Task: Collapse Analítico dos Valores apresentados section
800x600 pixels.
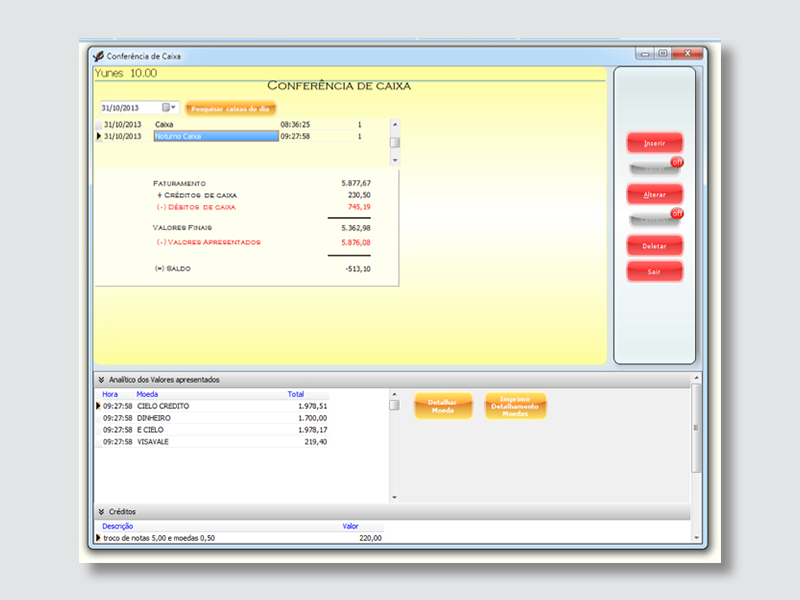Action: (x=102, y=380)
